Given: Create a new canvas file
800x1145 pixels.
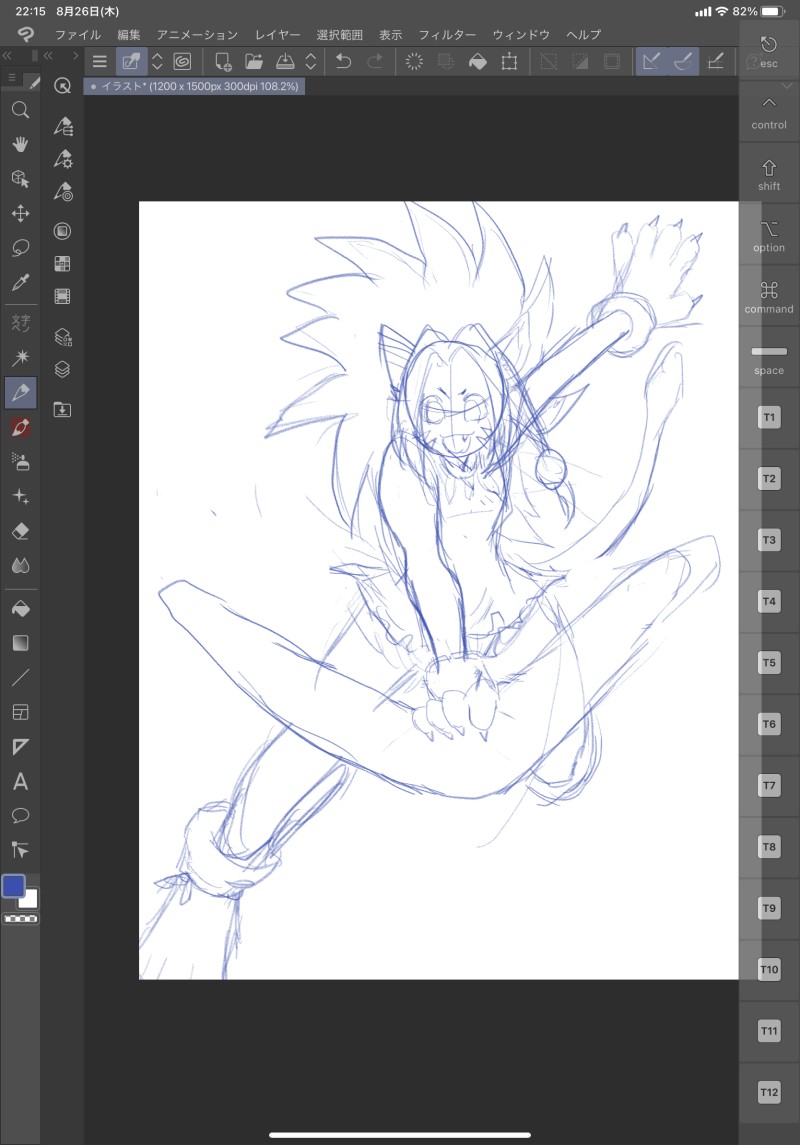Looking at the screenshot, I should 223,61.
